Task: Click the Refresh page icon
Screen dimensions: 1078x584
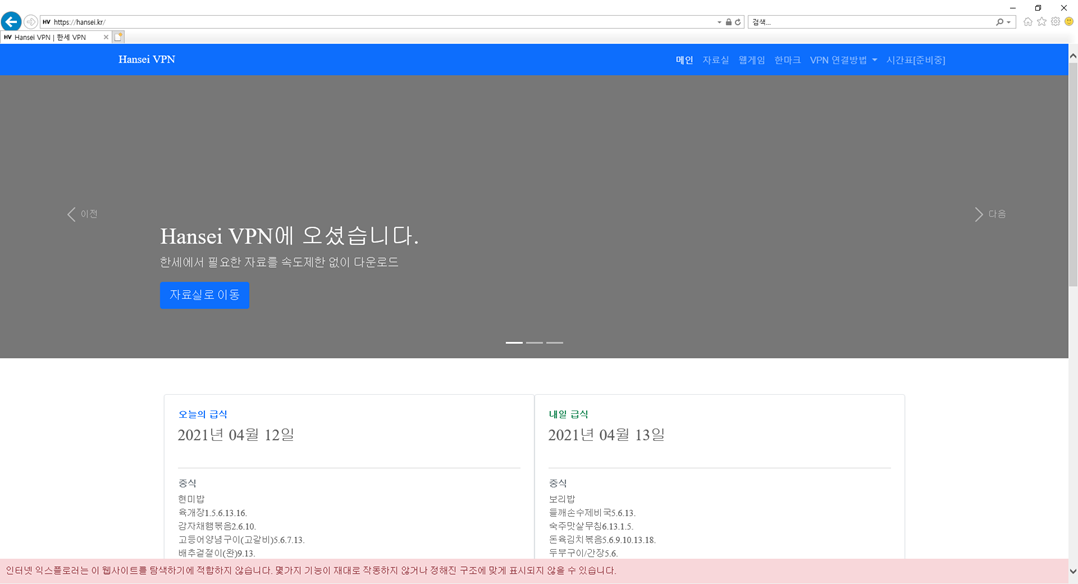Action: [x=738, y=22]
